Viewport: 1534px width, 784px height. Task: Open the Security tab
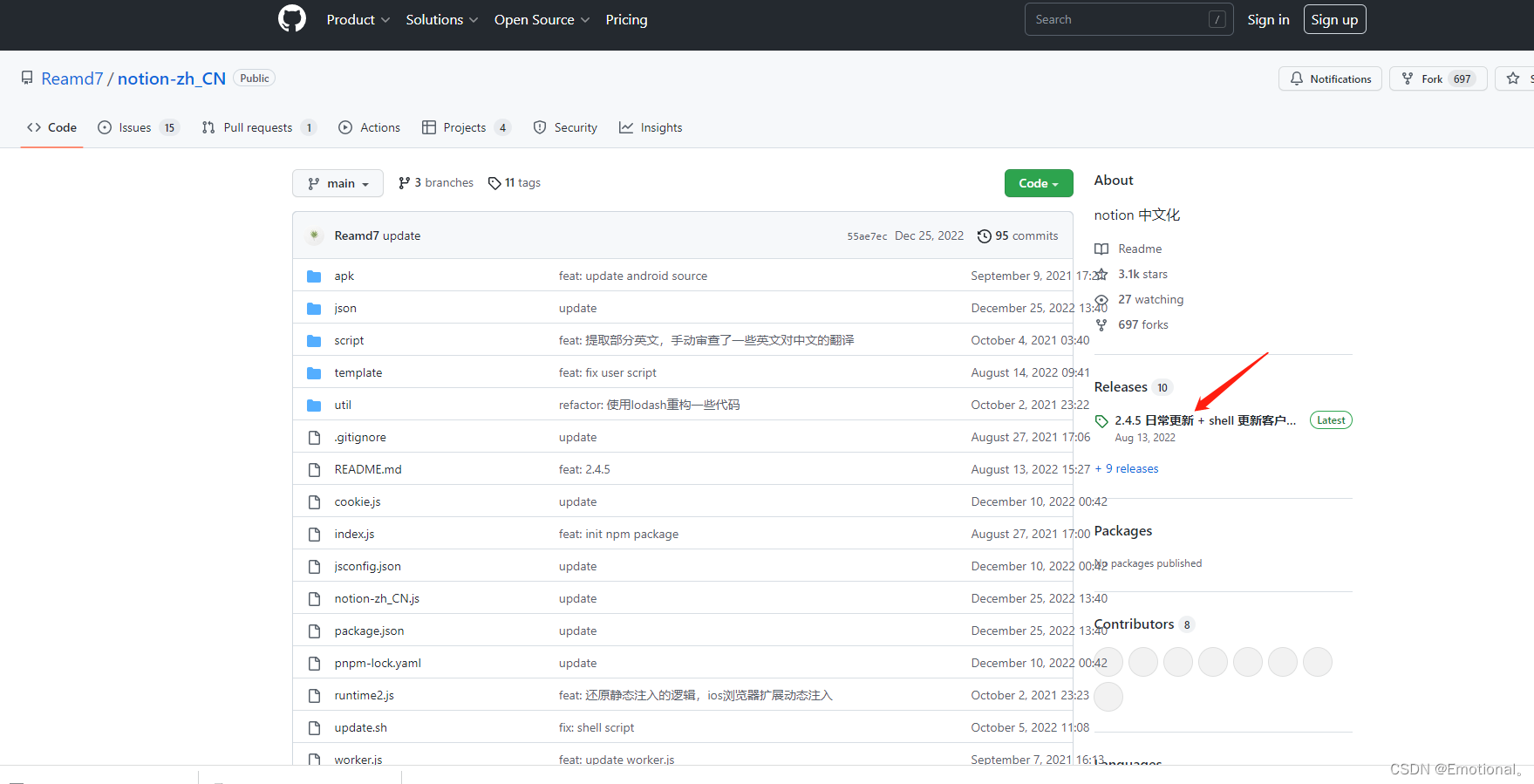565,127
